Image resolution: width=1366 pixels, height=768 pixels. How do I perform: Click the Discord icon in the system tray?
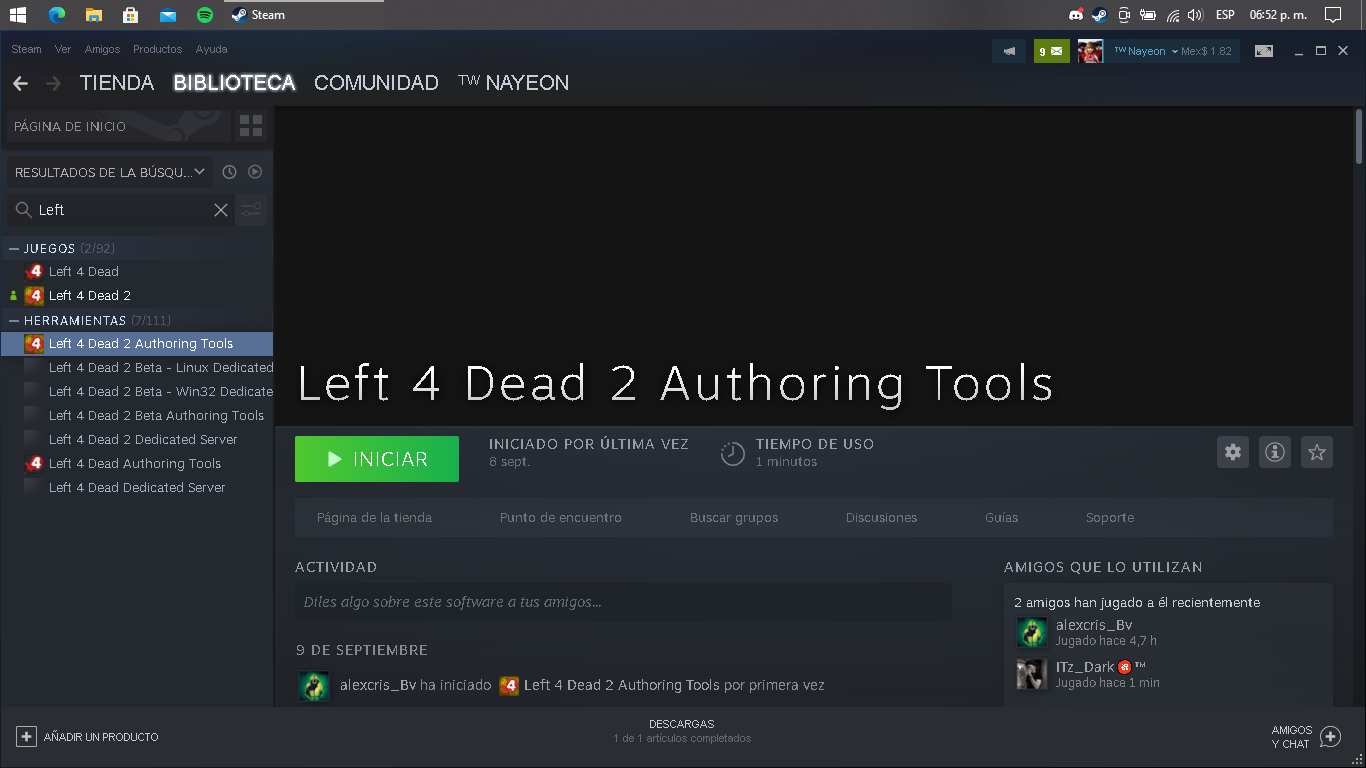click(1076, 15)
